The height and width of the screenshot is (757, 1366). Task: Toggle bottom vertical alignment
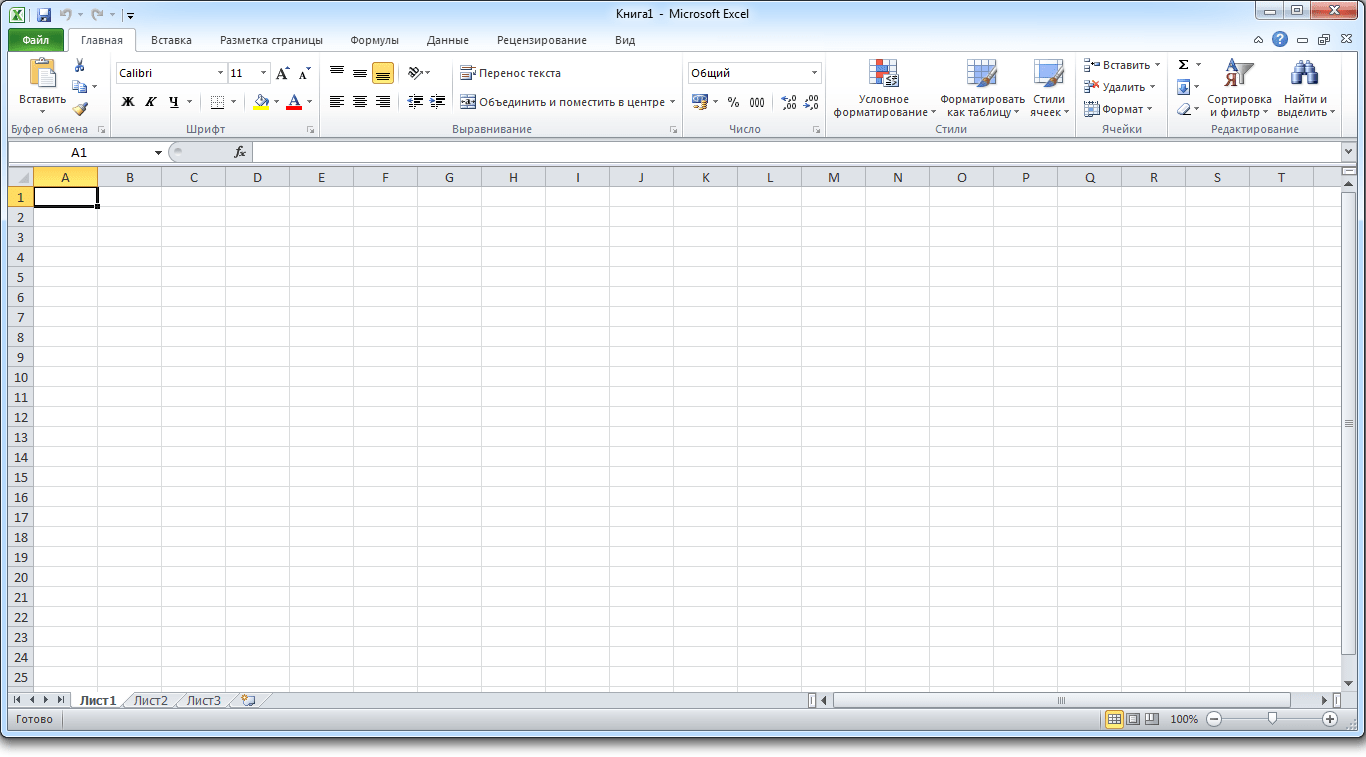point(383,73)
